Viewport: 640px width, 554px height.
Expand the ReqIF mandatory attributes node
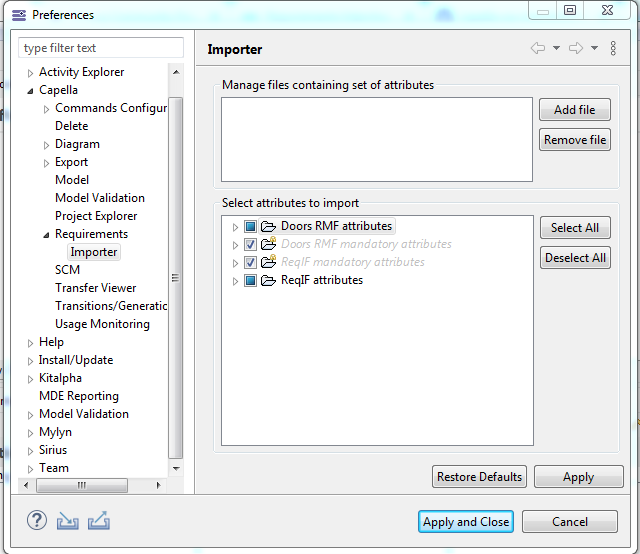[235, 263]
